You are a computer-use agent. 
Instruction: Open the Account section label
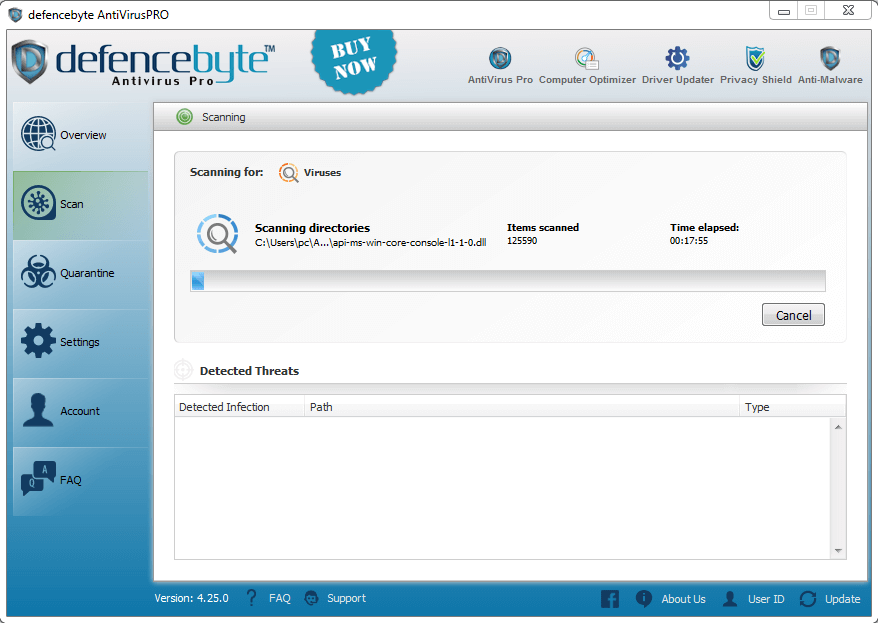pyautogui.click(x=80, y=411)
